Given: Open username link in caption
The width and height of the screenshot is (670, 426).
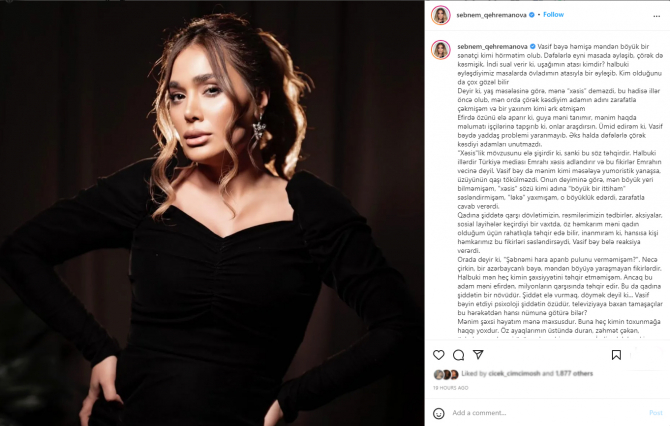Looking at the screenshot, I should (492, 47).
